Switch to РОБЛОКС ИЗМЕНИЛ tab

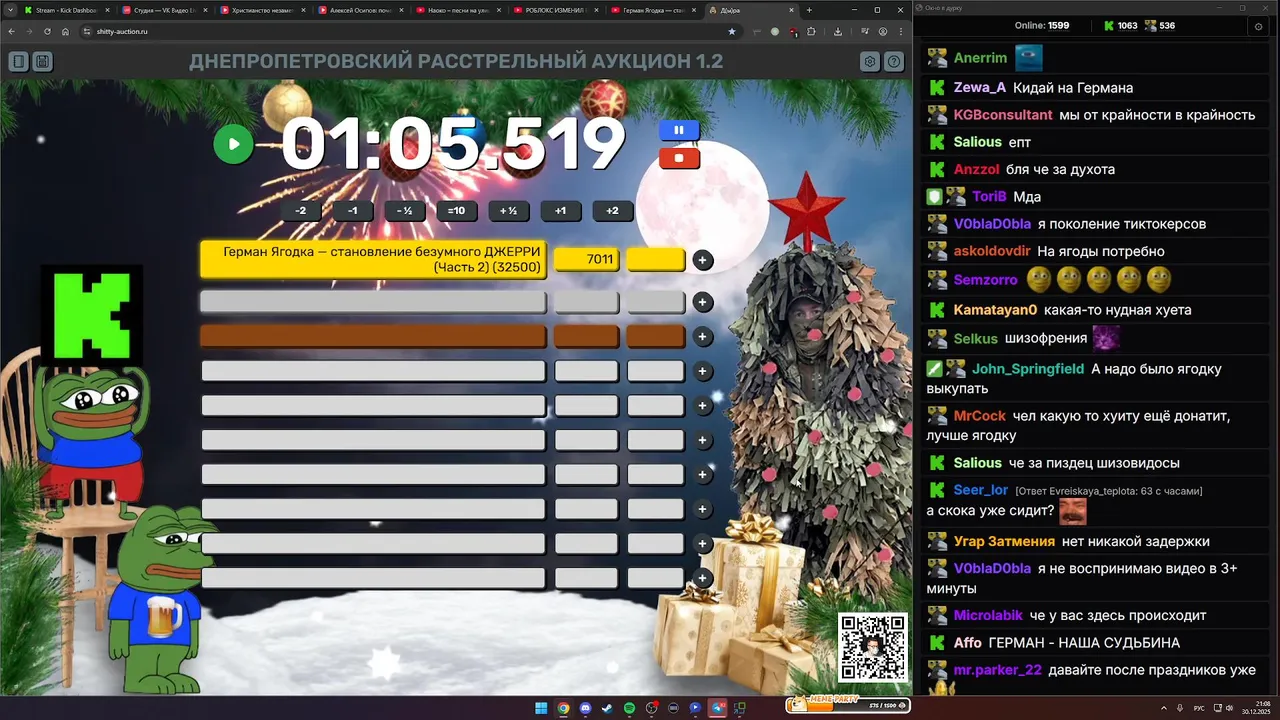click(557, 10)
